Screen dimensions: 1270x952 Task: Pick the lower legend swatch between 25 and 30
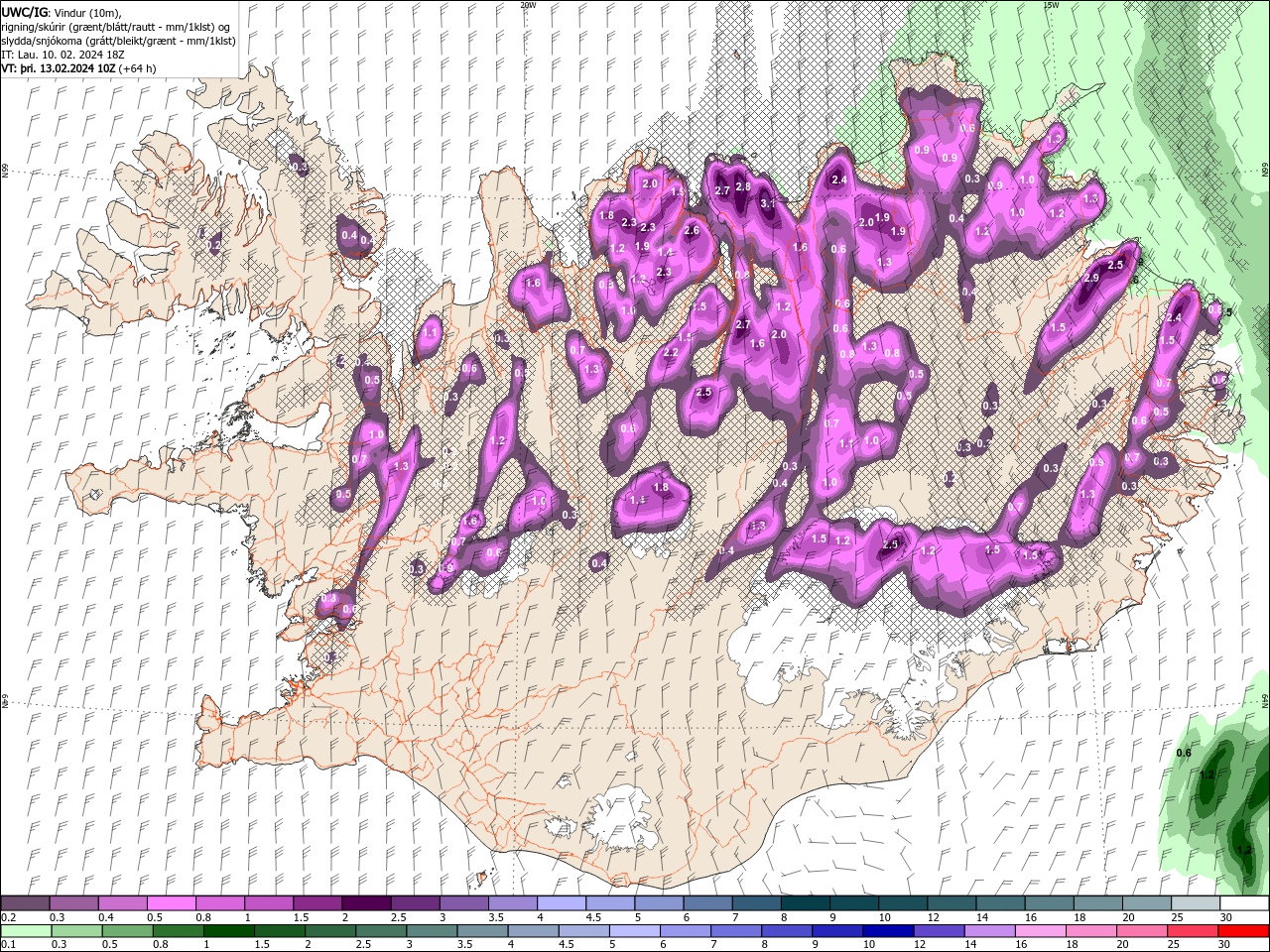pos(1191,931)
